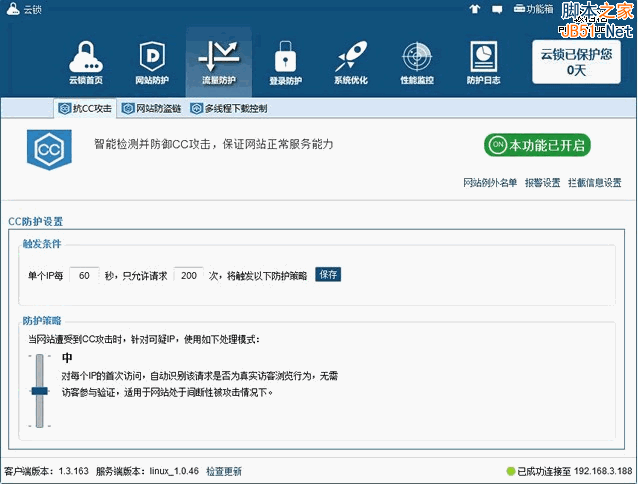This screenshot has width=638, height=484.
Task: Select the 流量防护 traffic protection icon
Action: [x=219, y=60]
